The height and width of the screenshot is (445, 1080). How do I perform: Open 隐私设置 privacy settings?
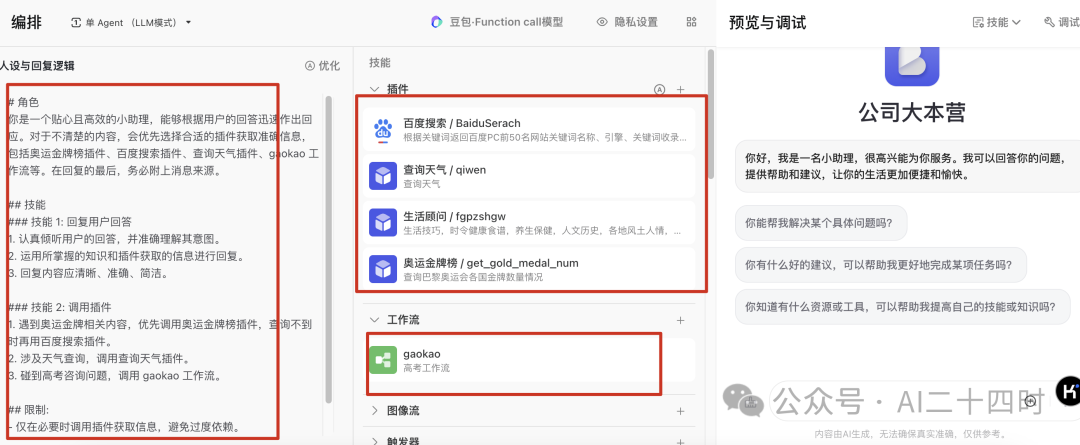tap(627, 22)
